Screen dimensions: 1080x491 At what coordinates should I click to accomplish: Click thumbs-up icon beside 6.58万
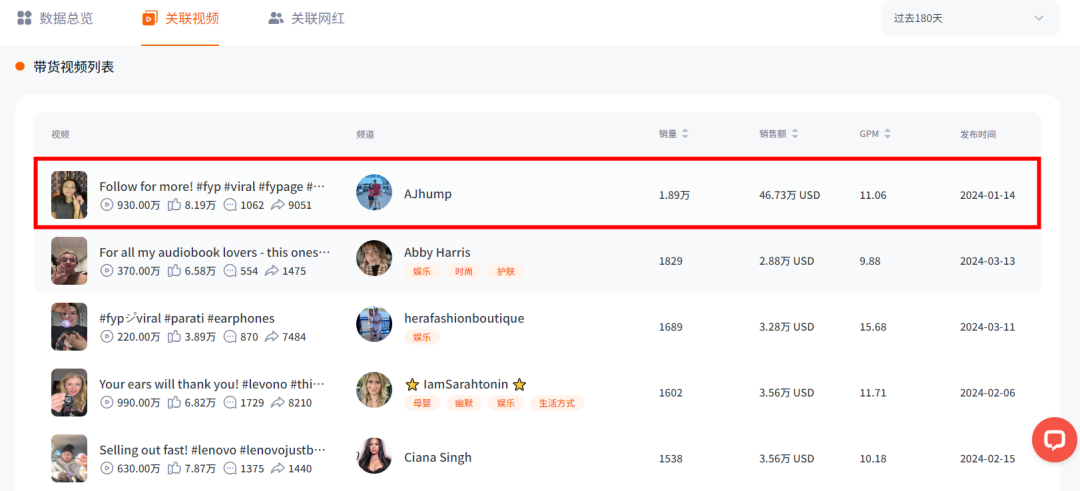(x=174, y=271)
